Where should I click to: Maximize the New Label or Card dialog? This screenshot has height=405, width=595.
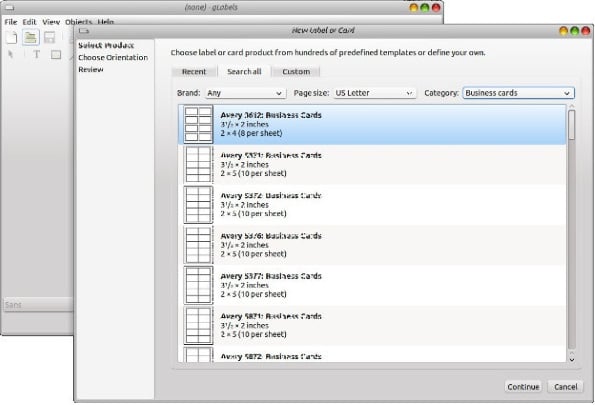(x=575, y=31)
